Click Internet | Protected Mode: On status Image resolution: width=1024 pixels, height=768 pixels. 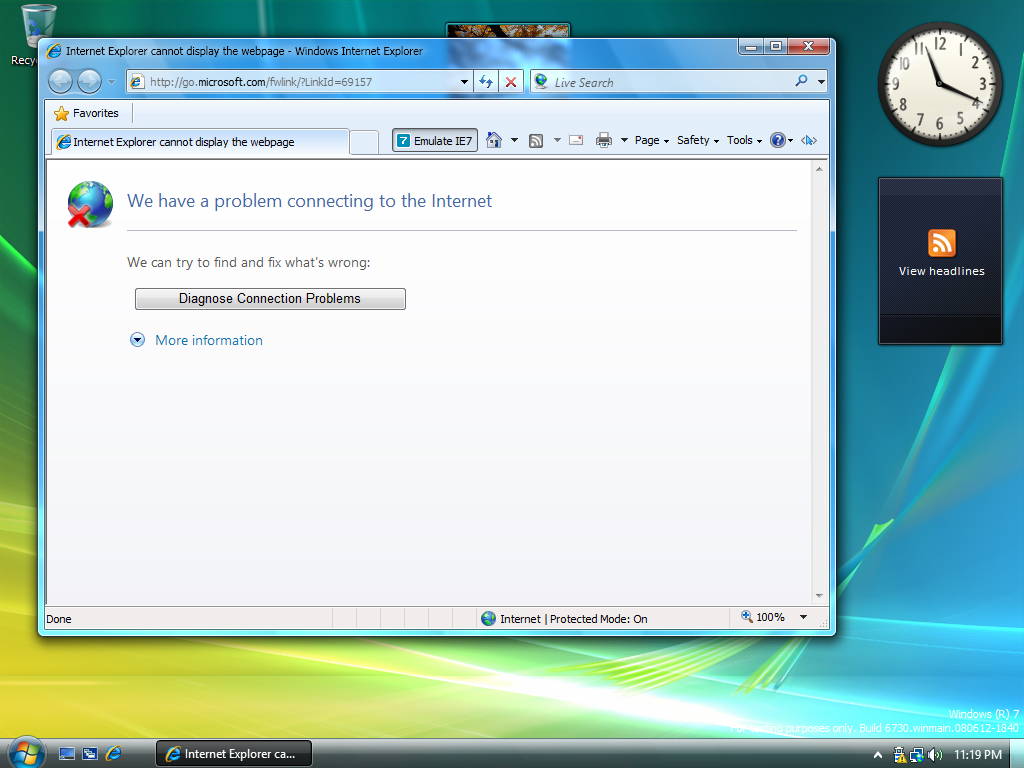click(564, 618)
